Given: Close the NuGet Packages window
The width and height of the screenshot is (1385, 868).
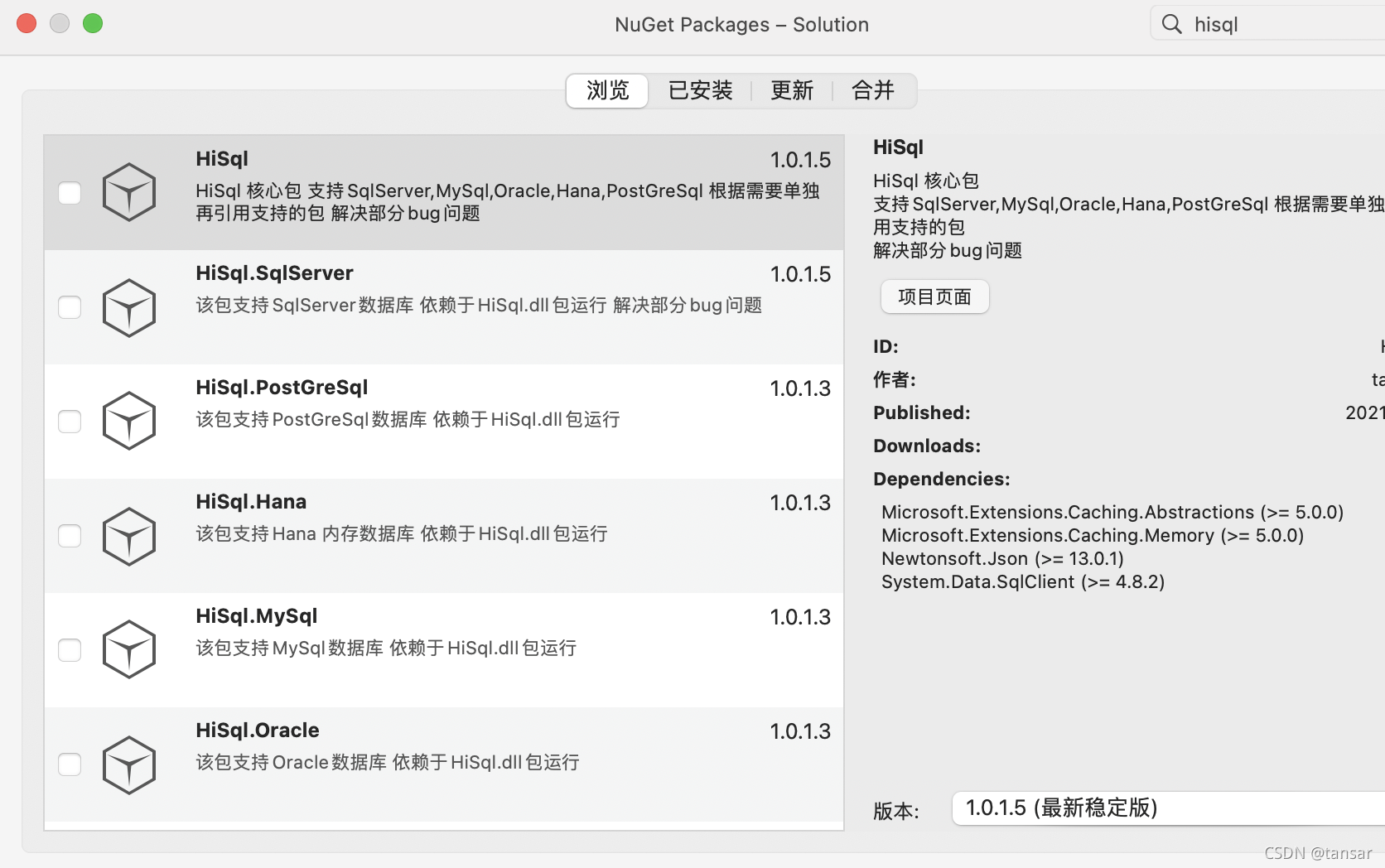Looking at the screenshot, I should point(27,23).
